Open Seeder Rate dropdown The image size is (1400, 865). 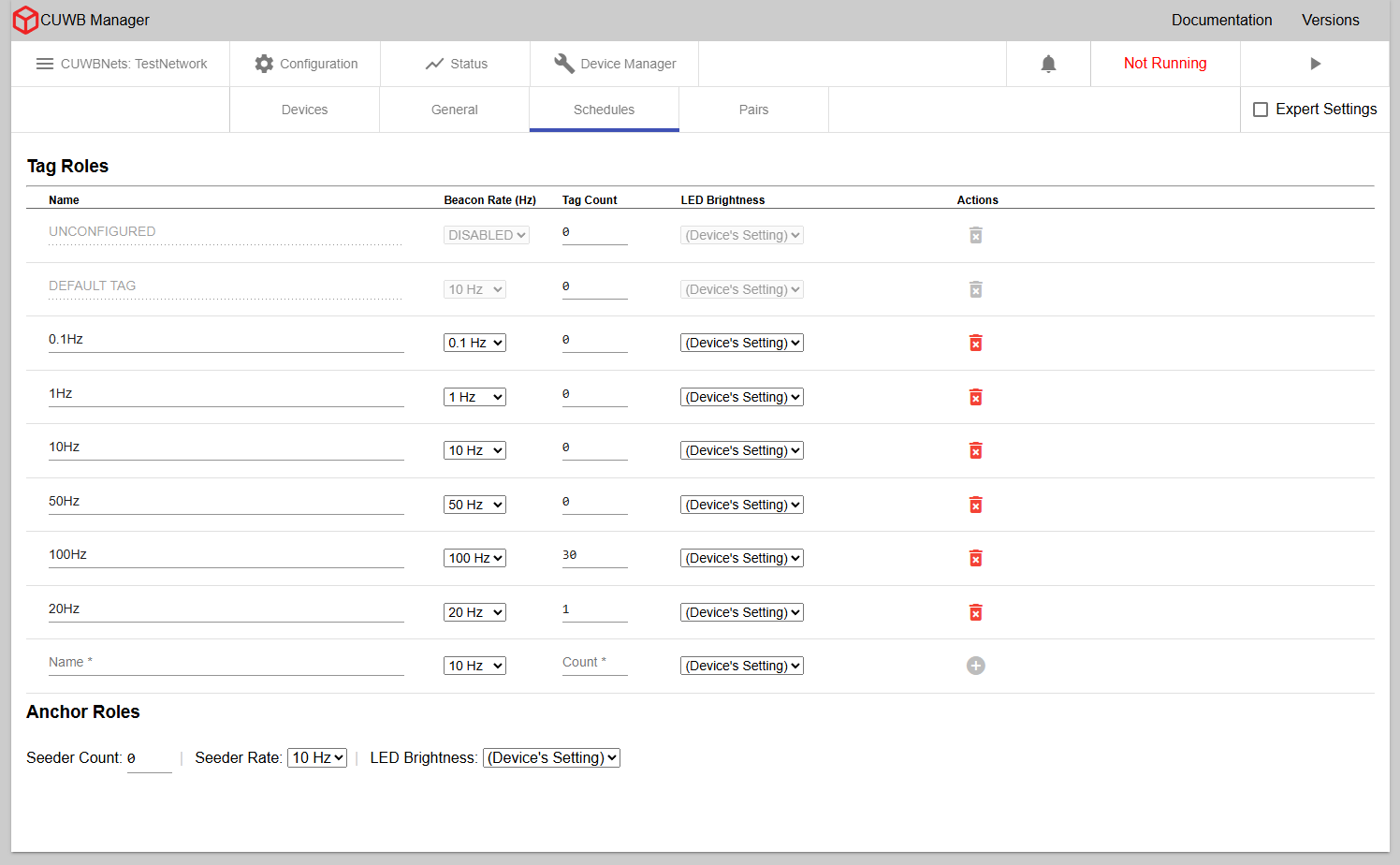[x=317, y=757]
